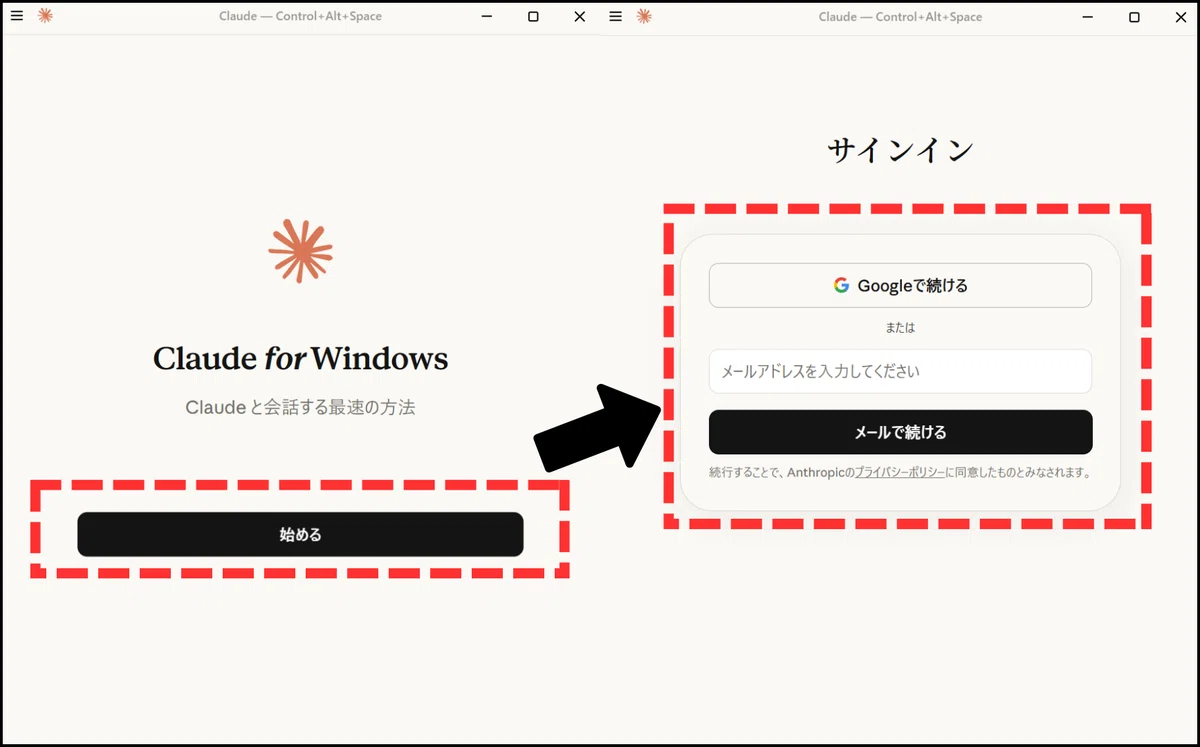This screenshot has height=747, width=1200.
Task: Minimize the right sign-in window
Action: 1087,17
